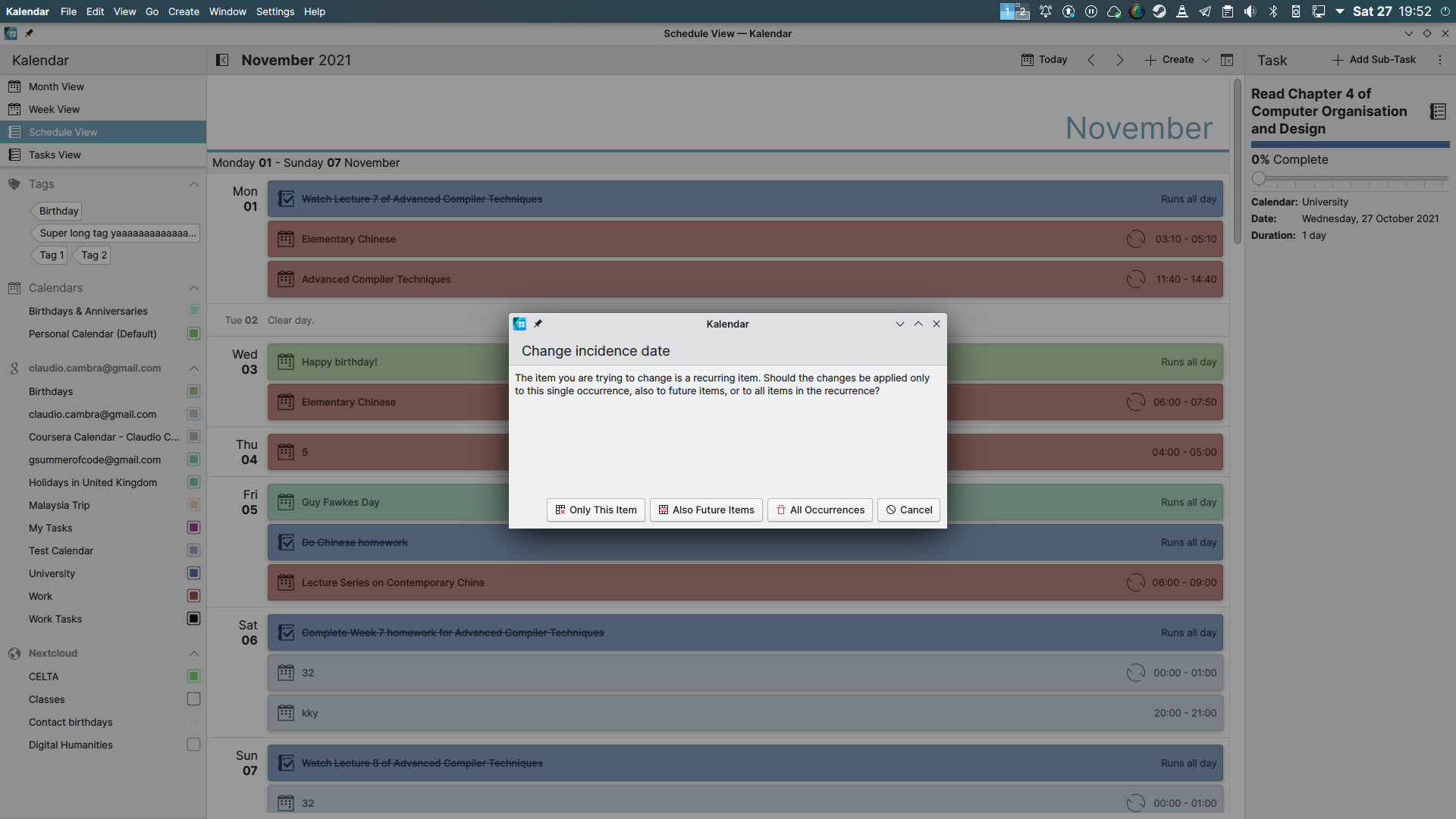The height and width of the screenshot is (819, 1456).
Task: Enable the Digital Humanities calendar checkbox
Action: (x=193, y=745)
